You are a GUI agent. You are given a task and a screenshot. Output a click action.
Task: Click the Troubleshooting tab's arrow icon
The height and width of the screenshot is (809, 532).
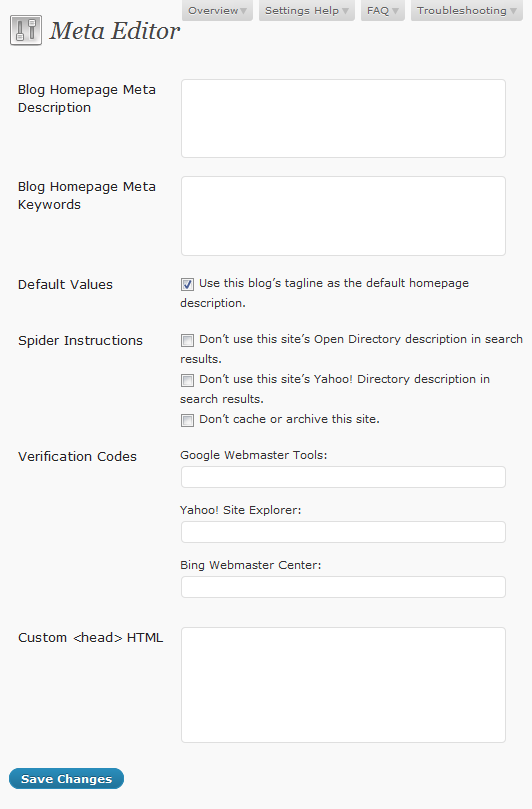[x=513, y=11]
